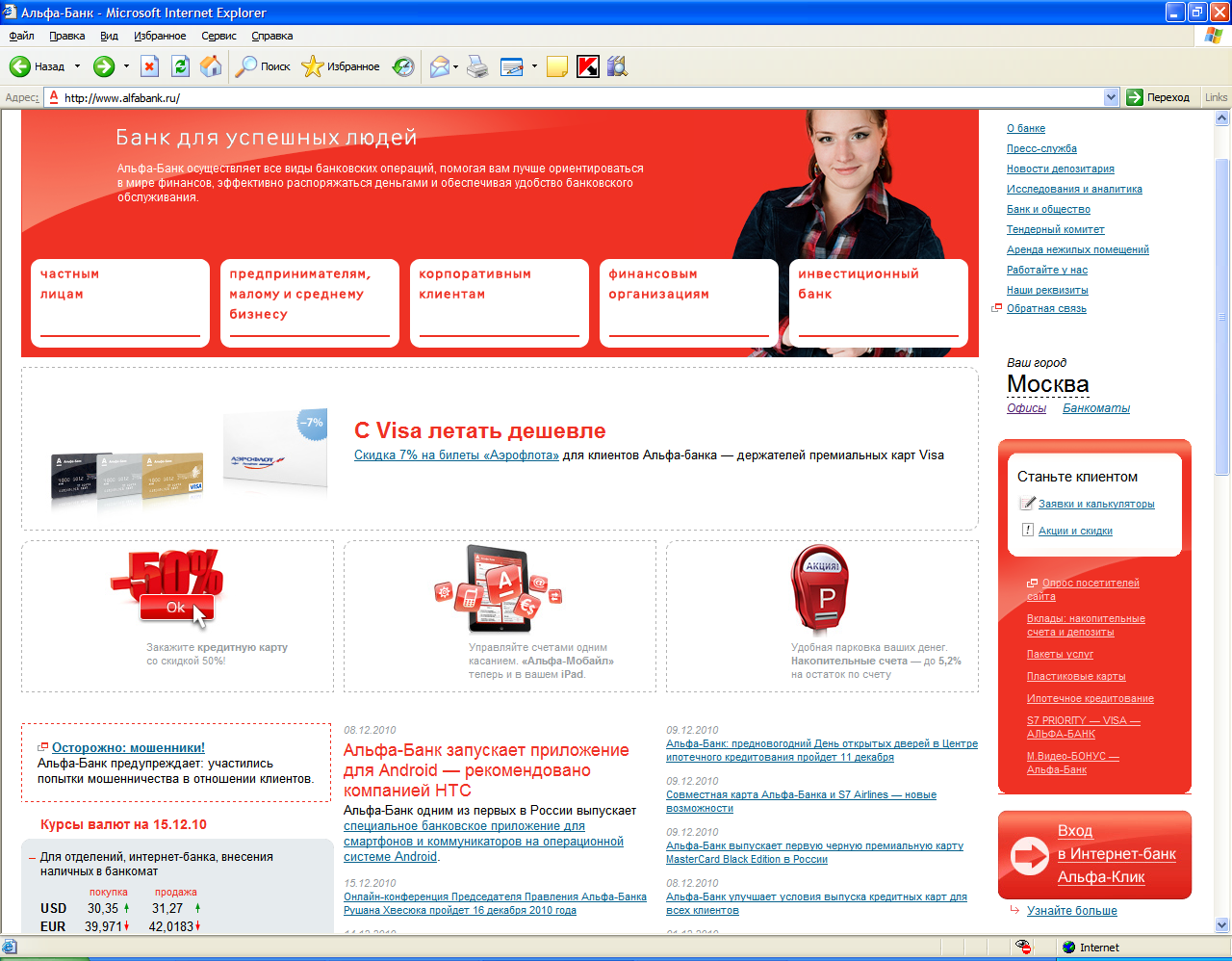Screen dimensions: 1232x961
Task: Go to the home page icon
Action: click(x=211, y=66)
